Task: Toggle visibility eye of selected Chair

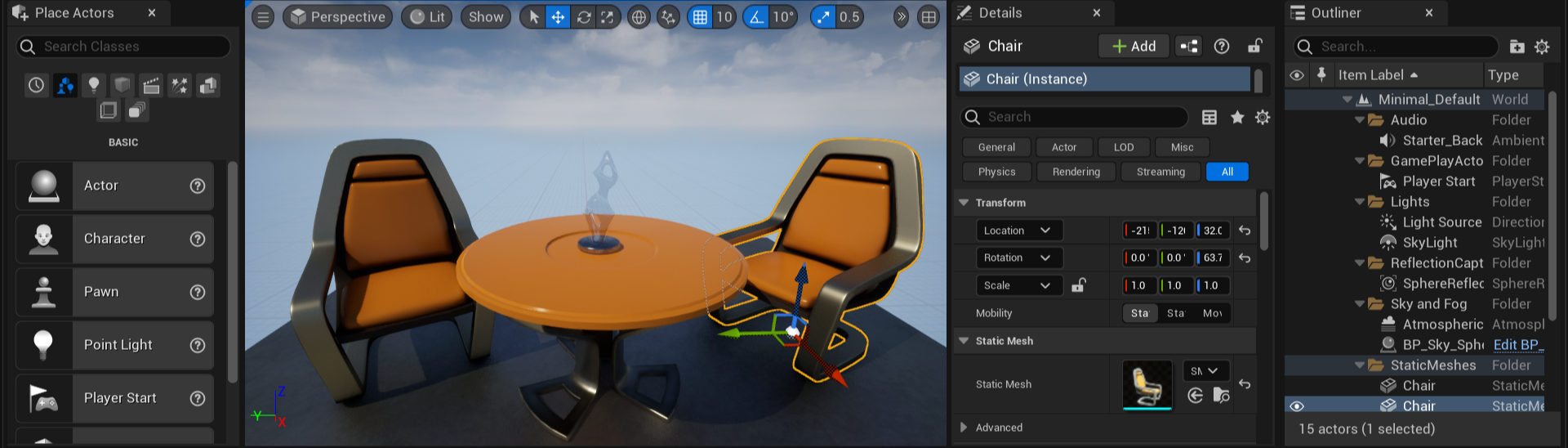Action: pos(1297,406)
